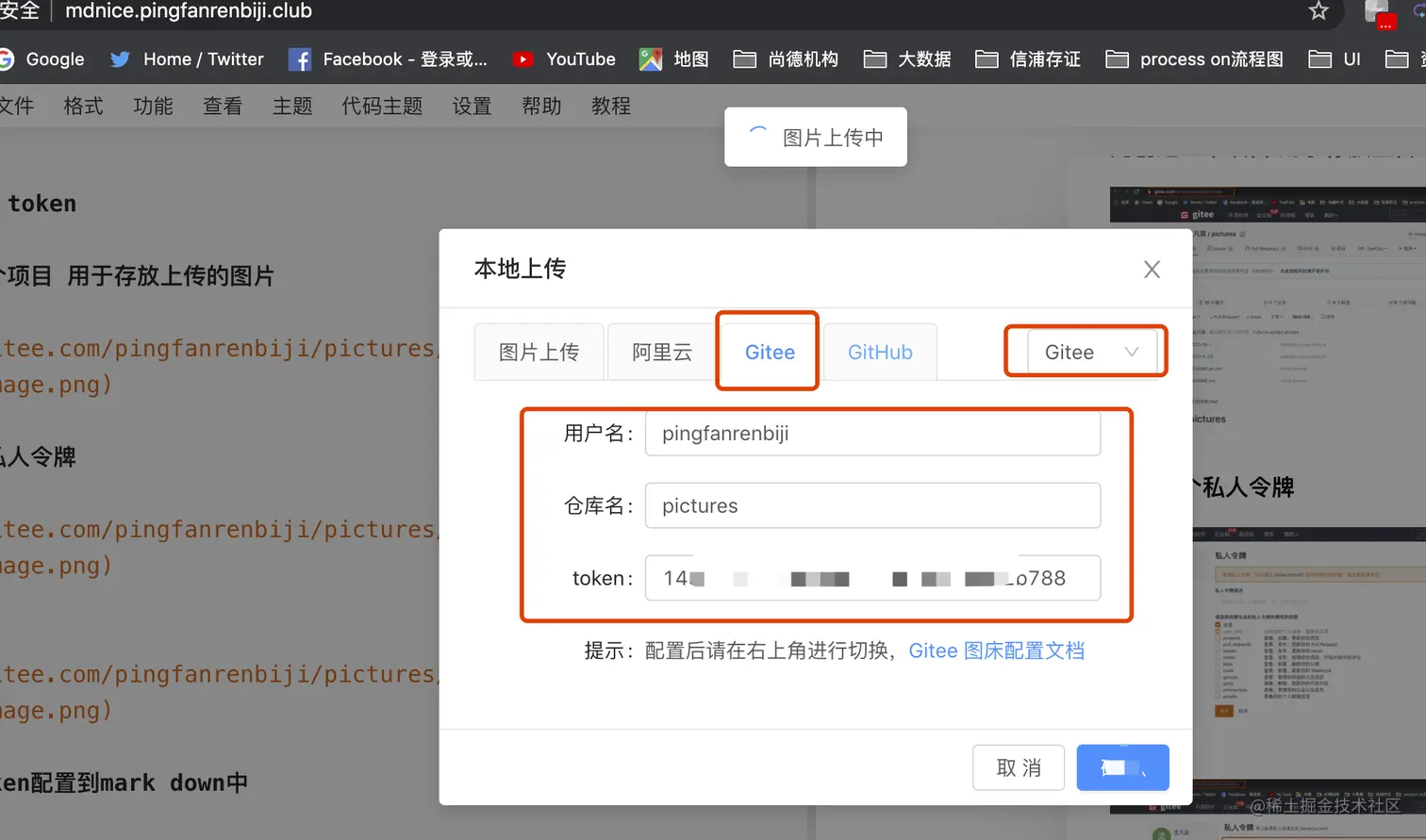Open the 查看 menu
1426x840 pixels.
[223, 106]
